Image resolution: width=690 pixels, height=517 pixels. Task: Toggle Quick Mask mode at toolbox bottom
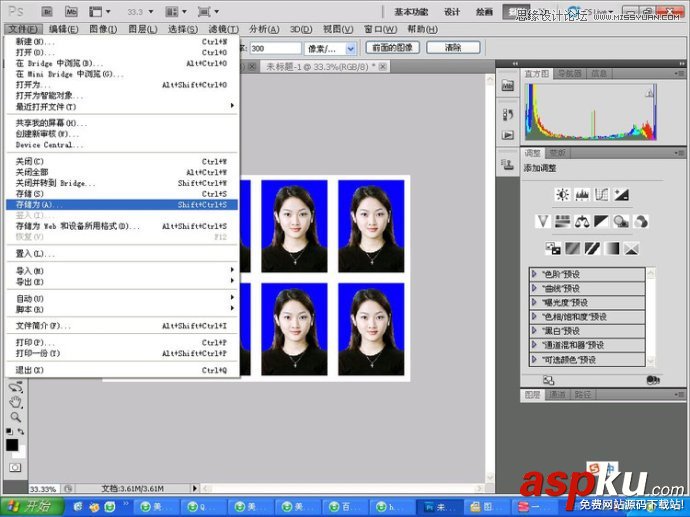[x=15, y=467]
